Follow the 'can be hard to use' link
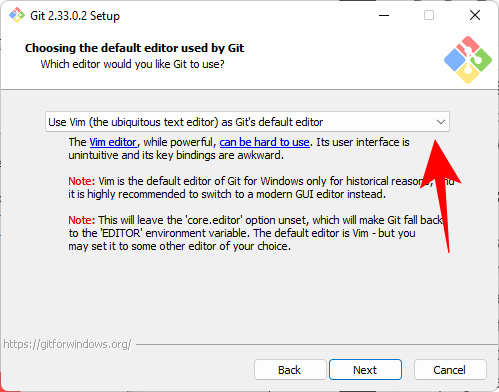Viewport: 499px width, 392px height. 264,142
